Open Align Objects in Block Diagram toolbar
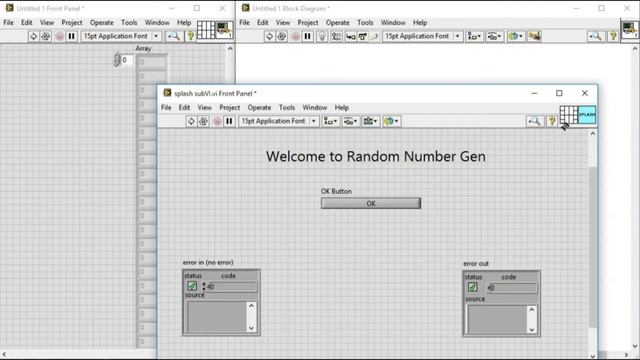 pyautogui.click(x=474, y=36)
